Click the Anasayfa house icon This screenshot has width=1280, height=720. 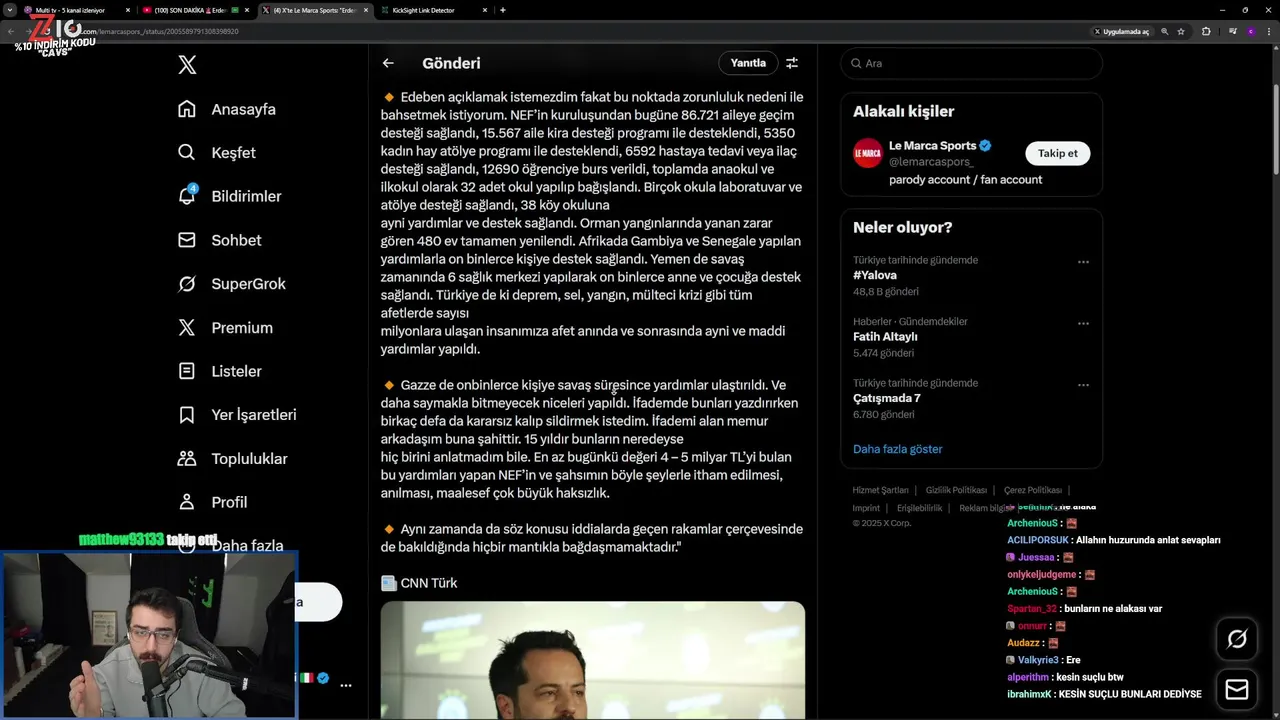pyautogui.click(x=187, y=109)
